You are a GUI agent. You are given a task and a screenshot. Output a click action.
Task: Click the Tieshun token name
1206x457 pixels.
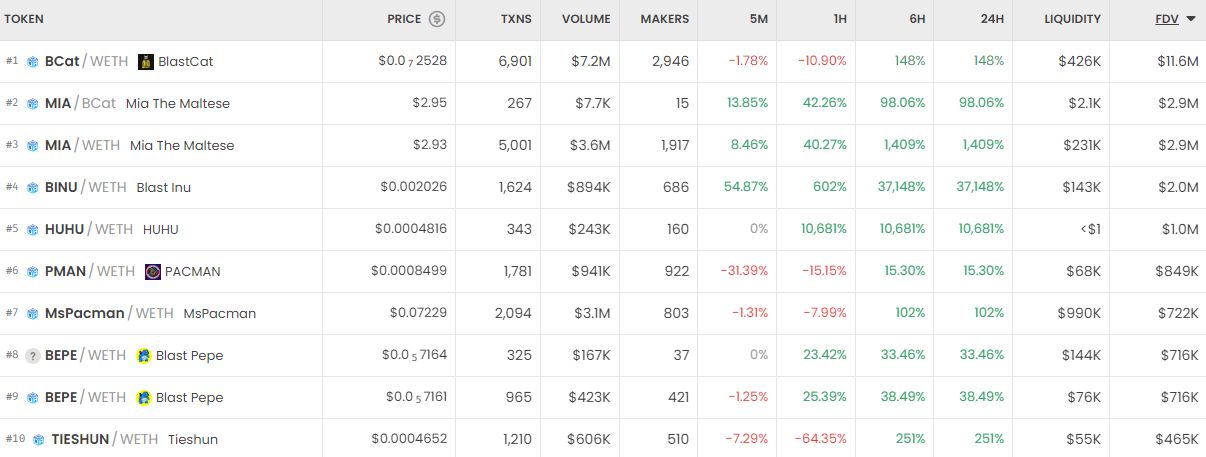193,439
